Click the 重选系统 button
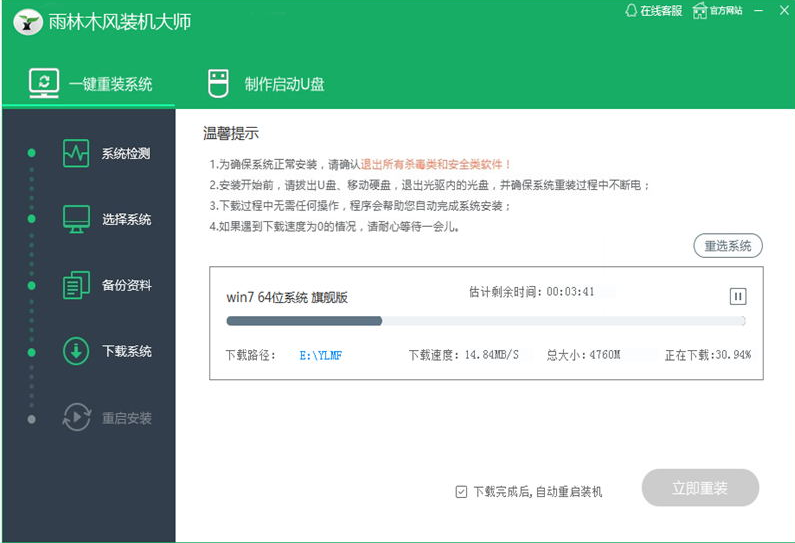The width and height of the screenshot is (795, 543). 728,246
